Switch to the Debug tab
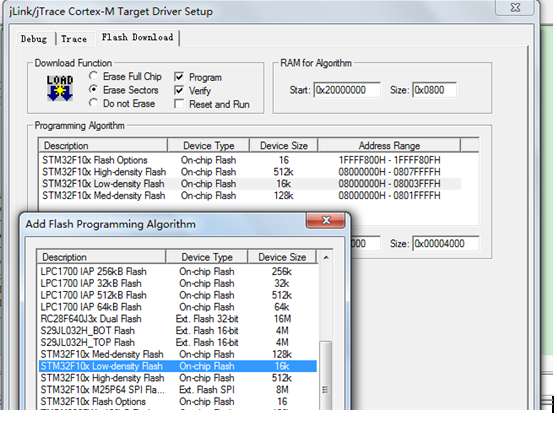Image resolution: width=557 pixels, height=421 pixels. click(x=34, y=39)
